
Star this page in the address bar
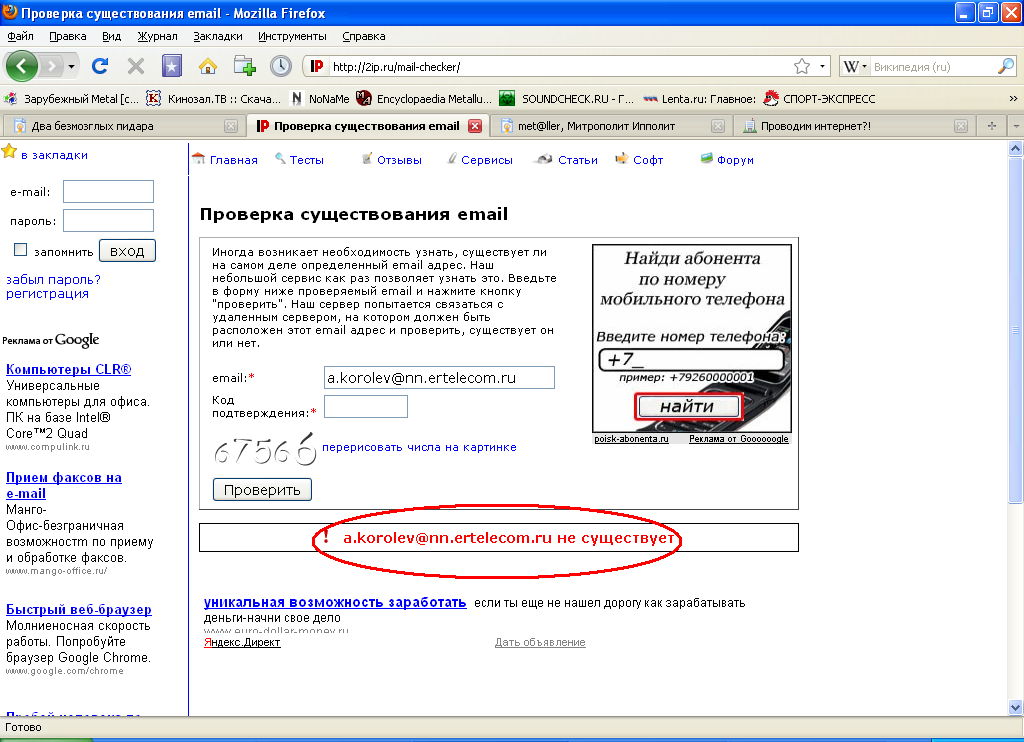(801, 66)
